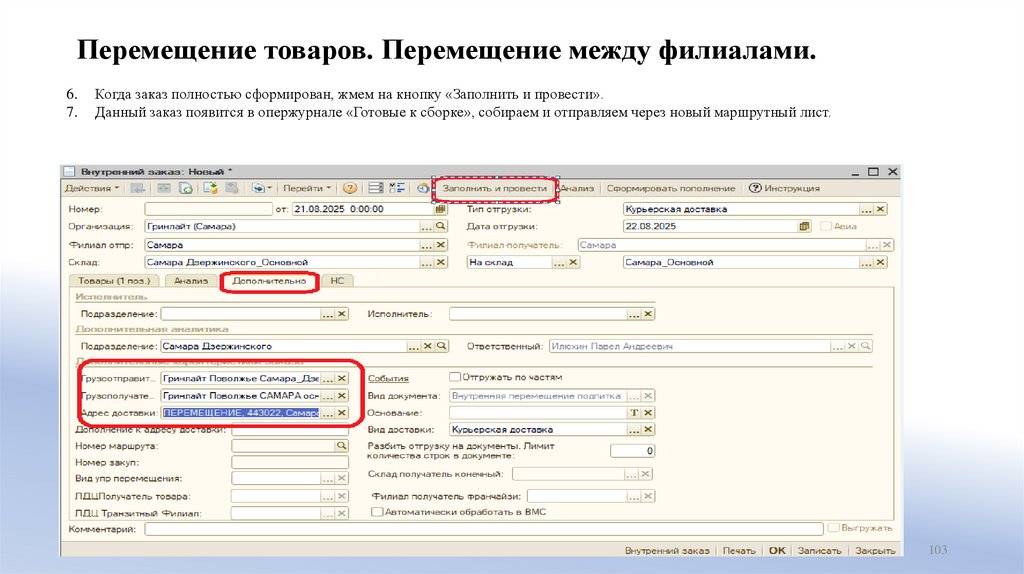Click the Номер input field
Viewport: 1024px width, 574px height.
(x=208, y=209)
